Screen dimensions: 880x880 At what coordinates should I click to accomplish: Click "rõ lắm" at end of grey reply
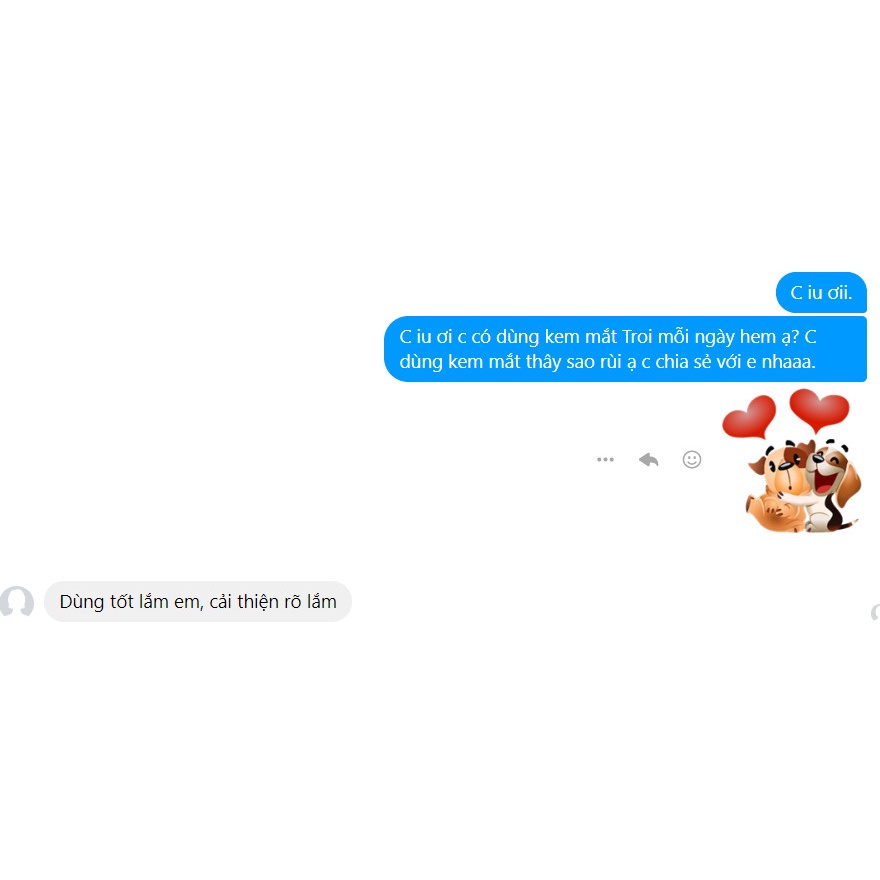(310, 602)
